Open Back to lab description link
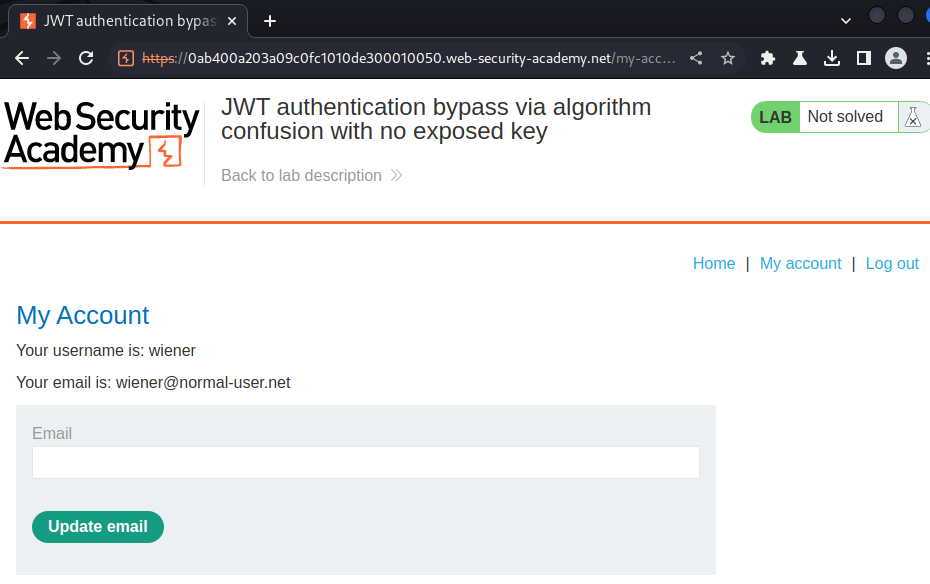Viewport: 930px width, 584px height. [x=311, y=175]
